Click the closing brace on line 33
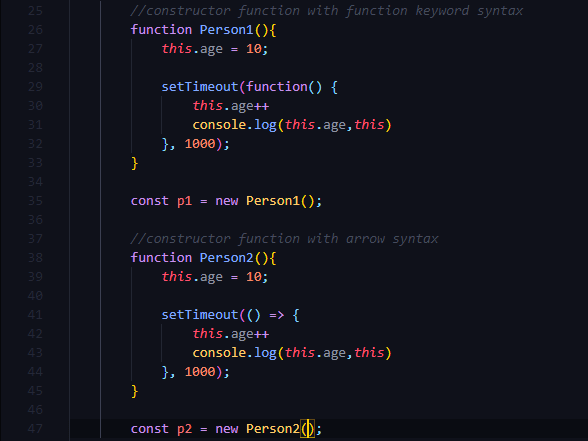The height and width of the screenshot is (441, 588). point(135,163)
